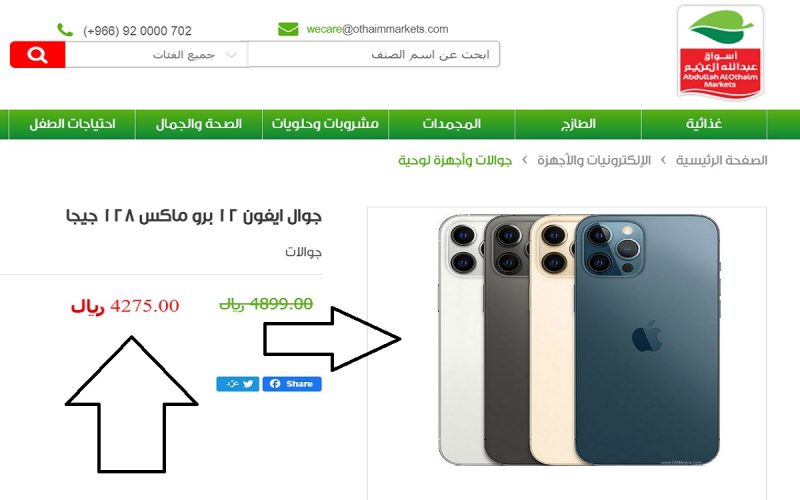This screenshot has height=500, width=800.
Task: Click جوالات وأجهزة لوحية breadcrumb link
Action: coord(455,160)
